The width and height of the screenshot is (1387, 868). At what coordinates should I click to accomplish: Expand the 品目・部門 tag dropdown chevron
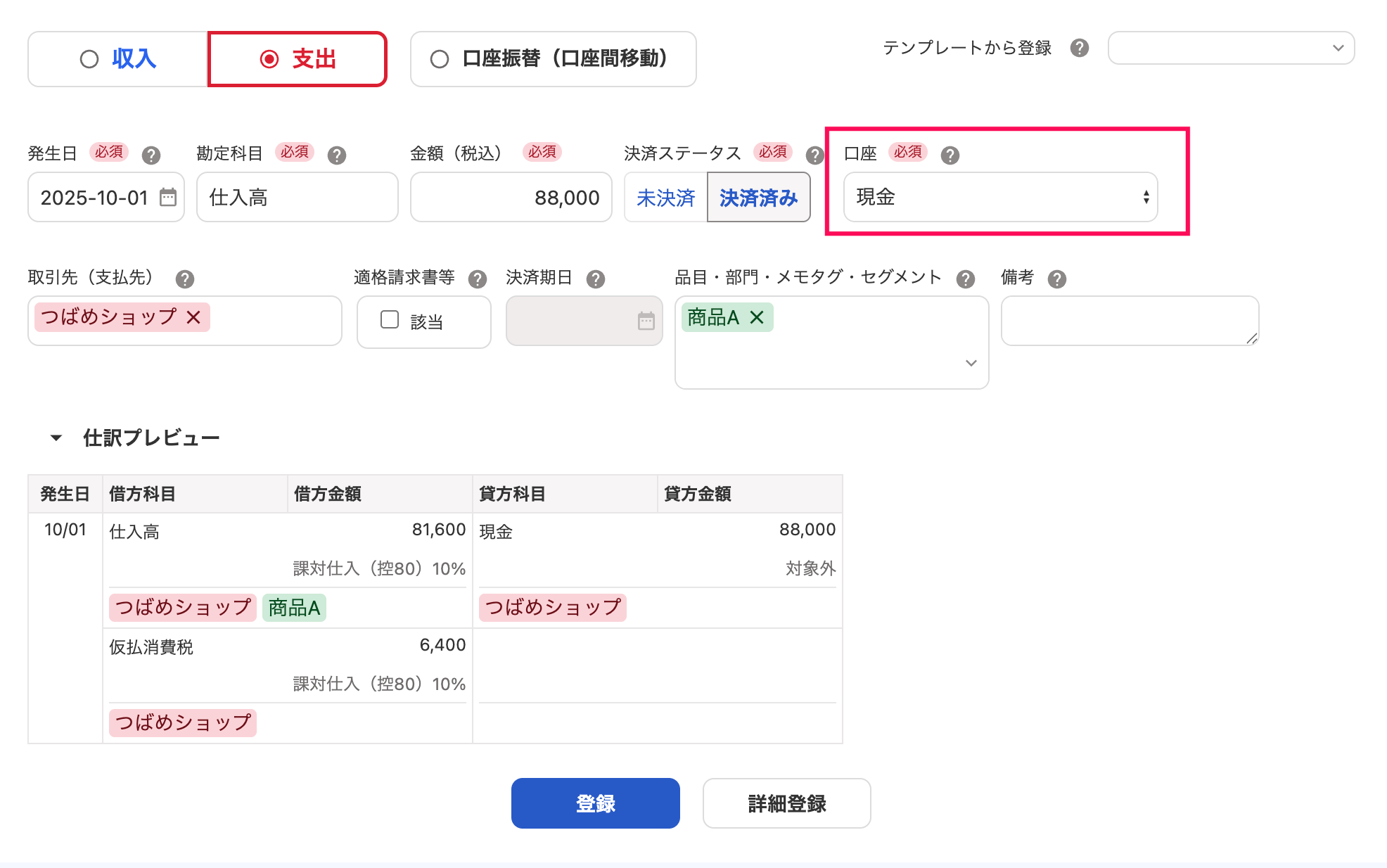click(x=971, y=363)
